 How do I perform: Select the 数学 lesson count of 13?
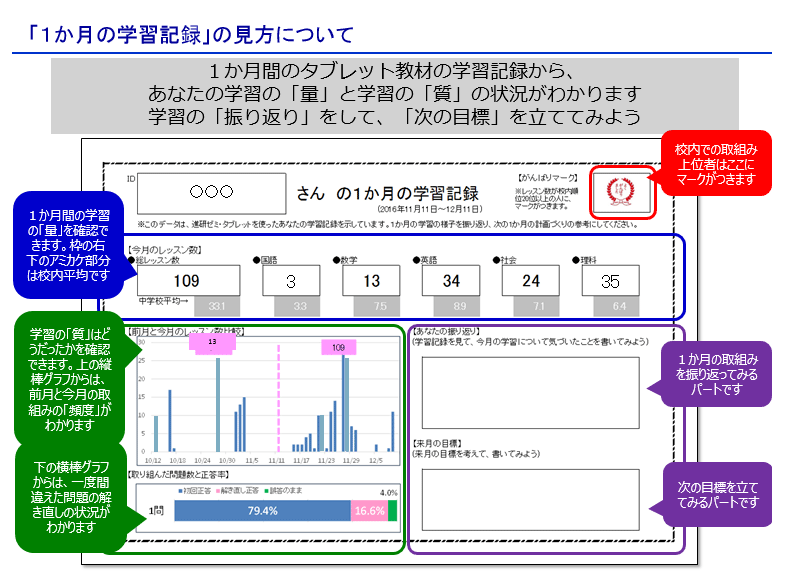371,281
